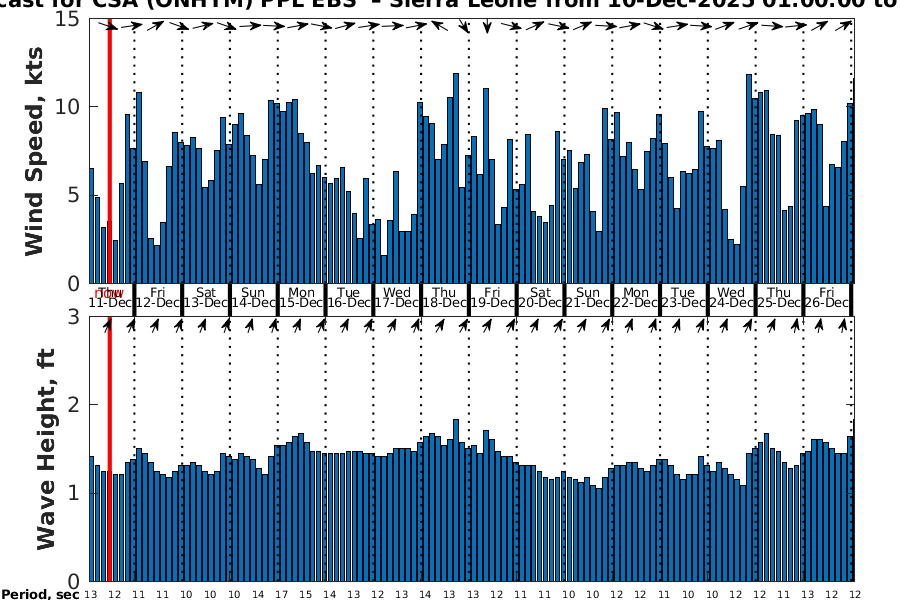Select the first wave direction arrow in wave chart
The image size is (900, 600).
click(108, 325)
